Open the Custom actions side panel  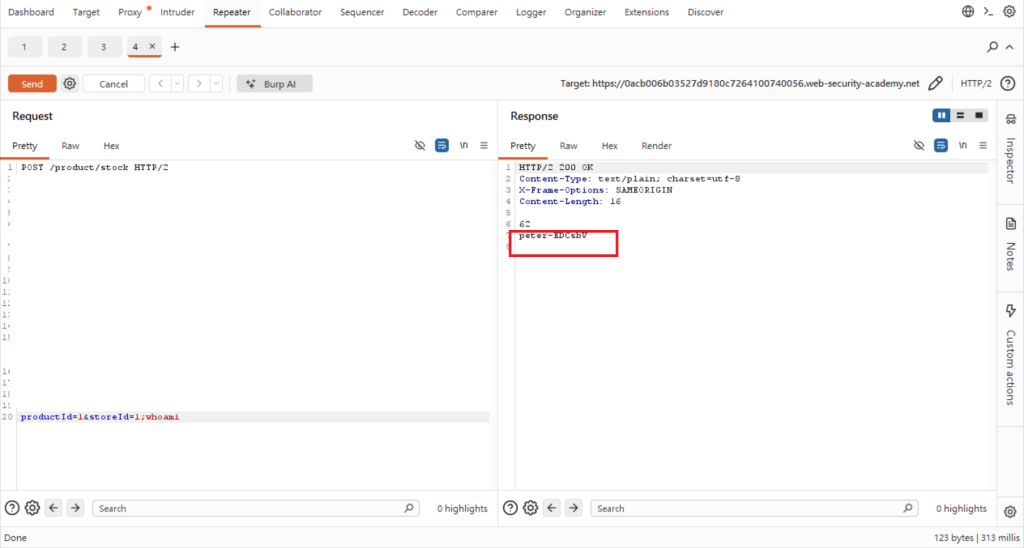pyautogui.click(x=1010, y=355)
